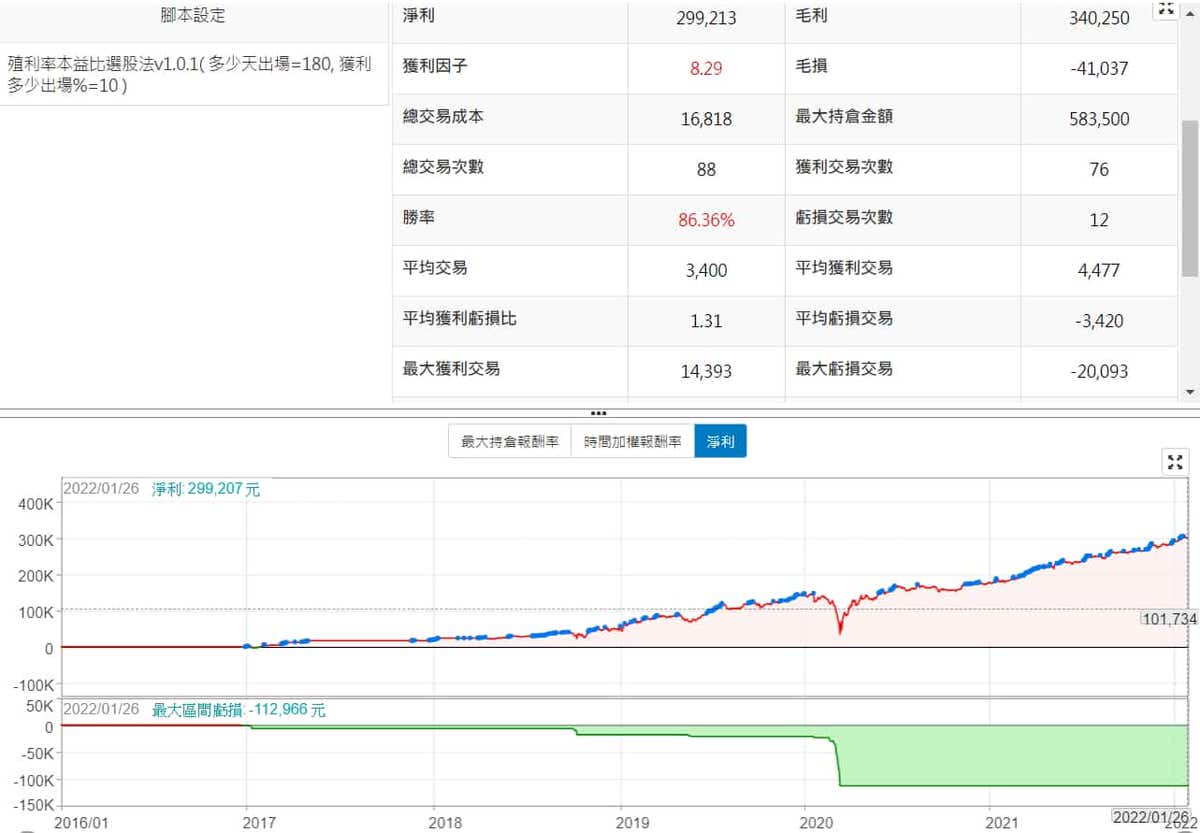Click the 獲利因子 value 8.29
This screenshot has height=833, width=1200.
click(x=706, y=69)
